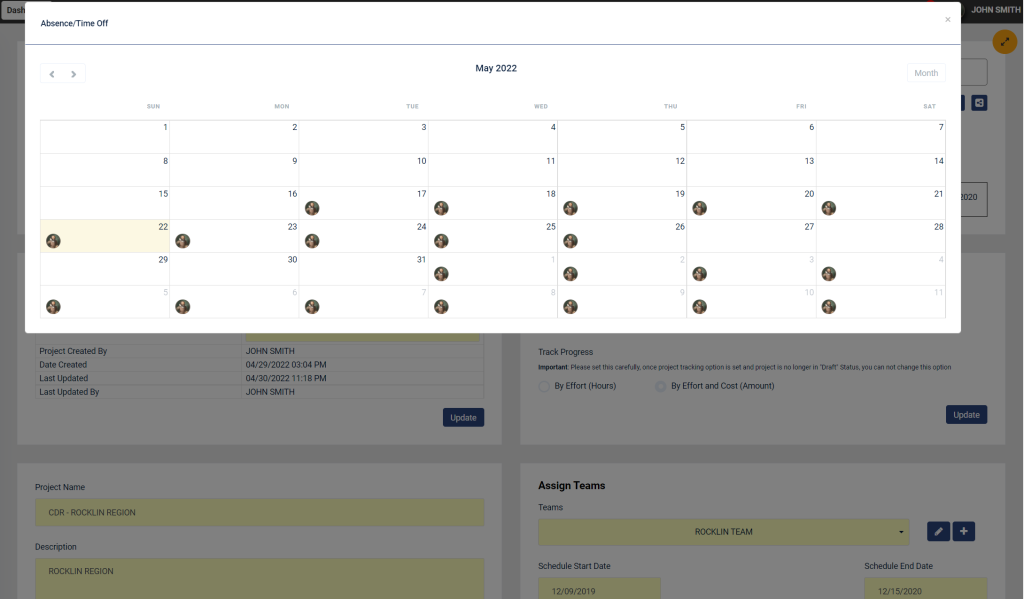Click the Project Name input field
This screenshot has width=1024, height=599.
[260, 513]
